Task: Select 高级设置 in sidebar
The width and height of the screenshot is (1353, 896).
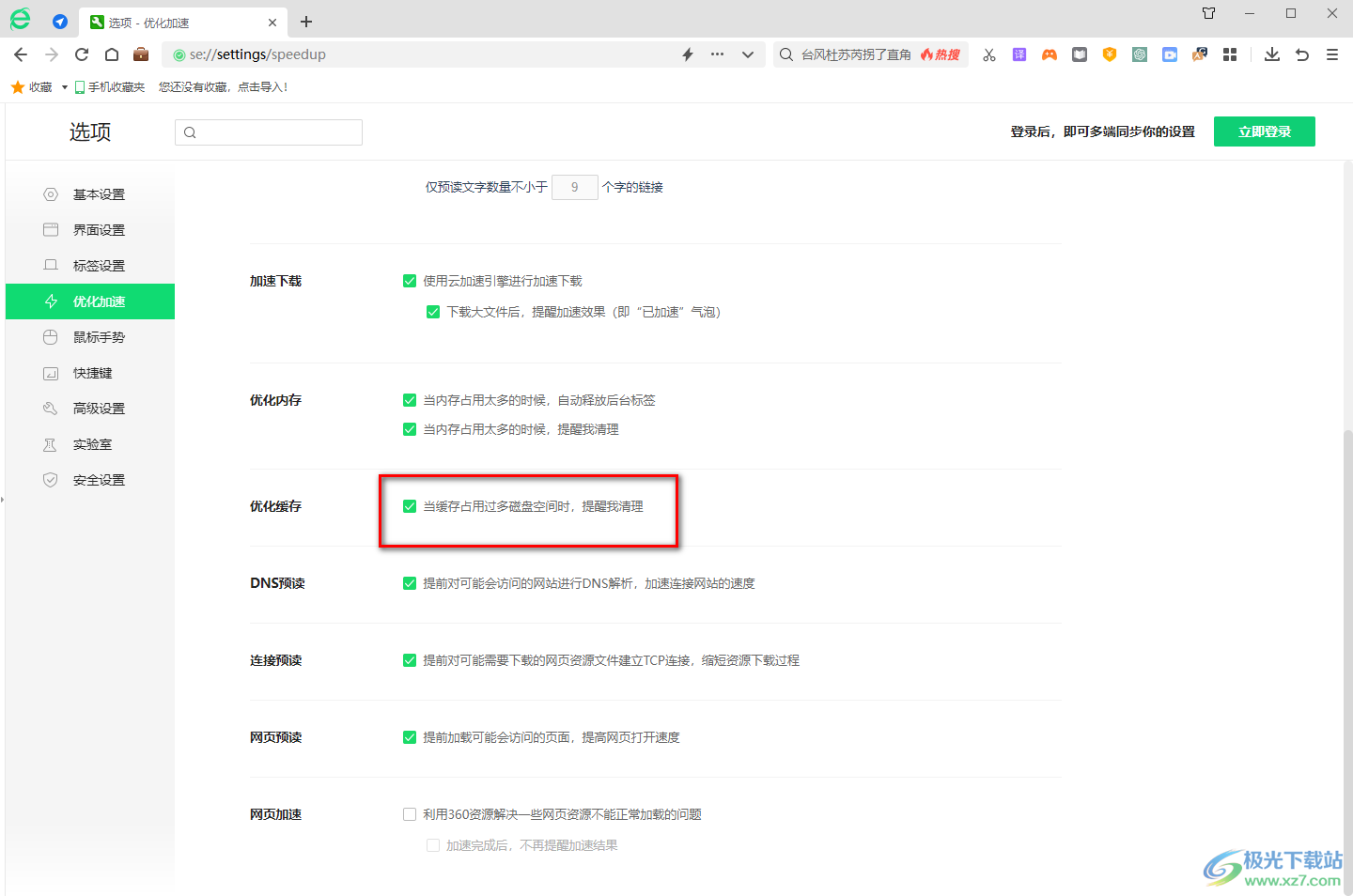Action: (90, 409)
